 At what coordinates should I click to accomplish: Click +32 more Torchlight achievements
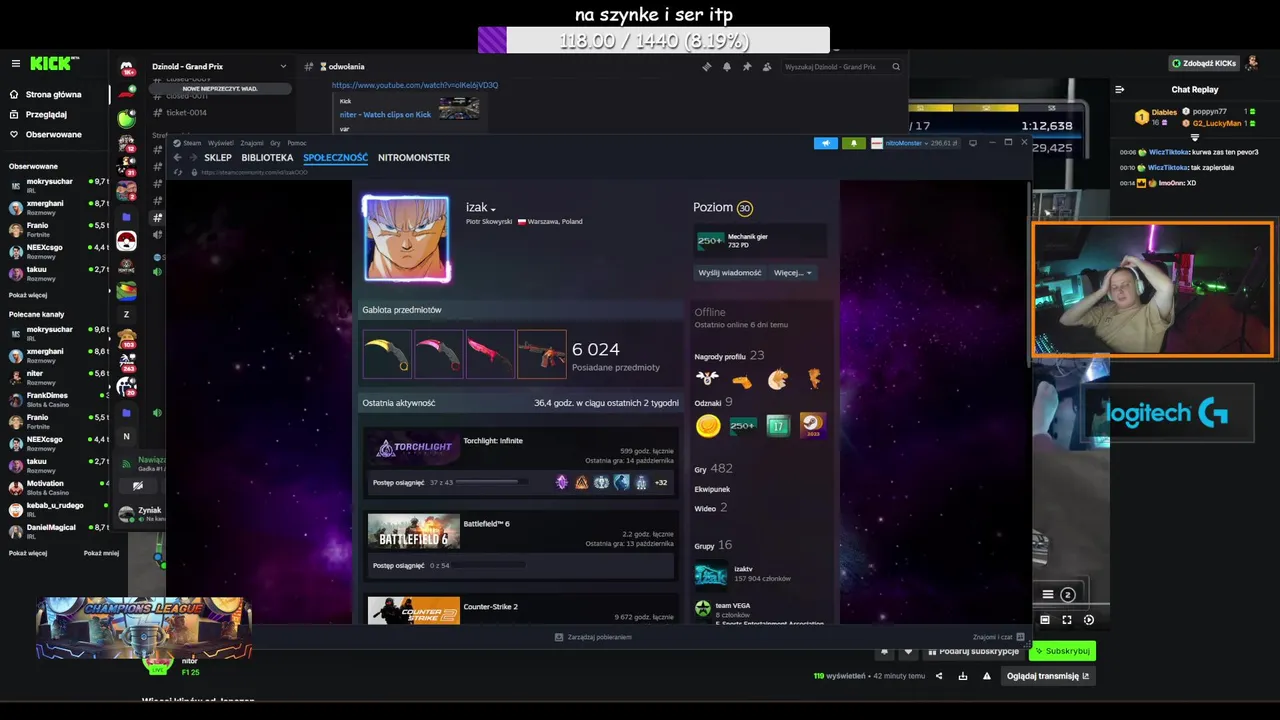[661, 482]
